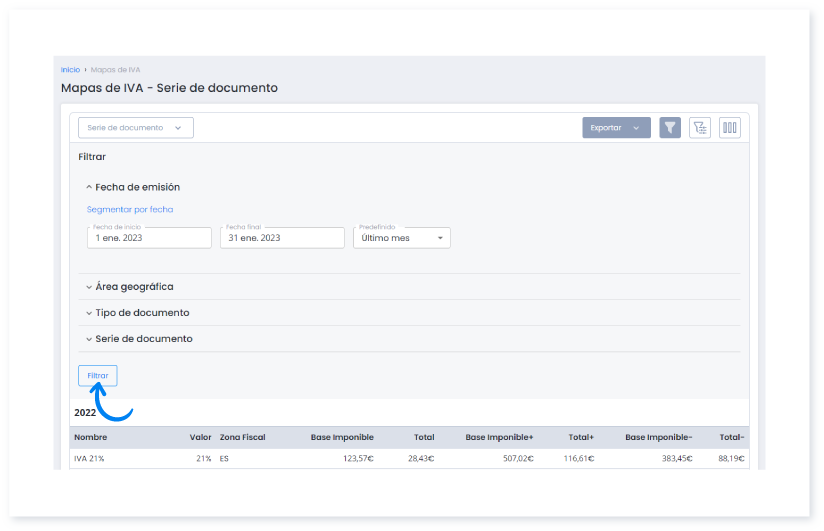This screenshot has height=531, width=824.
Task: Collapse the Fecha de emisión section
Action: click(133, 187)
